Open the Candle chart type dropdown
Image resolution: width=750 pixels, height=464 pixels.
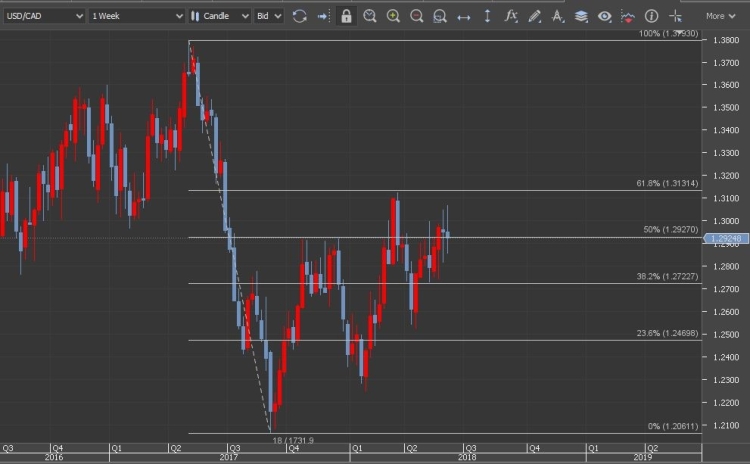click(x=220, y=16)
